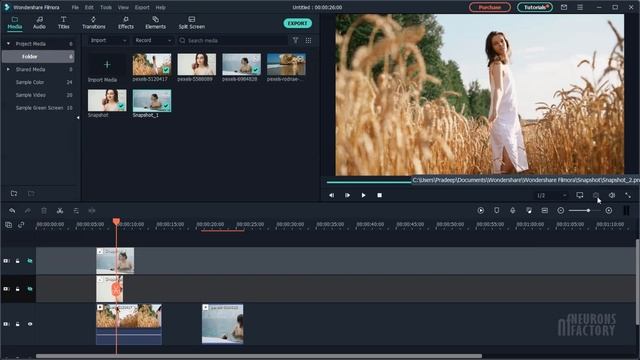Click the middle track's video track icon

pos(6,289)
